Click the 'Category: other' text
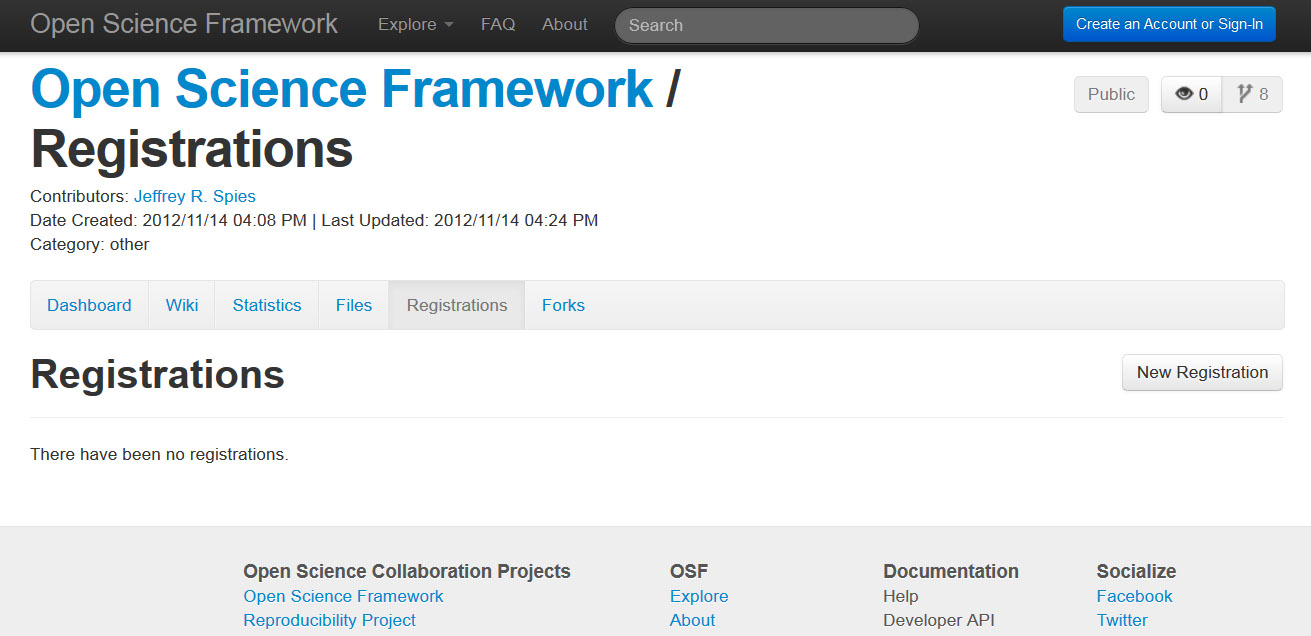The height and width of the screenshot is (636, 1311). [90, 244]
